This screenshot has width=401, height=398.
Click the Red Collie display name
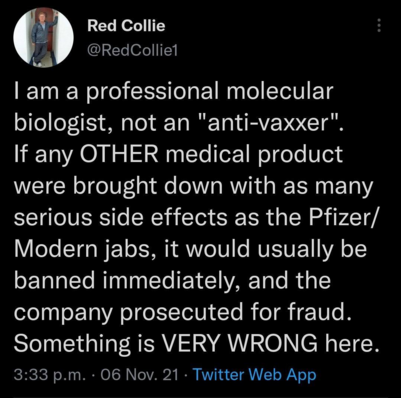[126, 26]
